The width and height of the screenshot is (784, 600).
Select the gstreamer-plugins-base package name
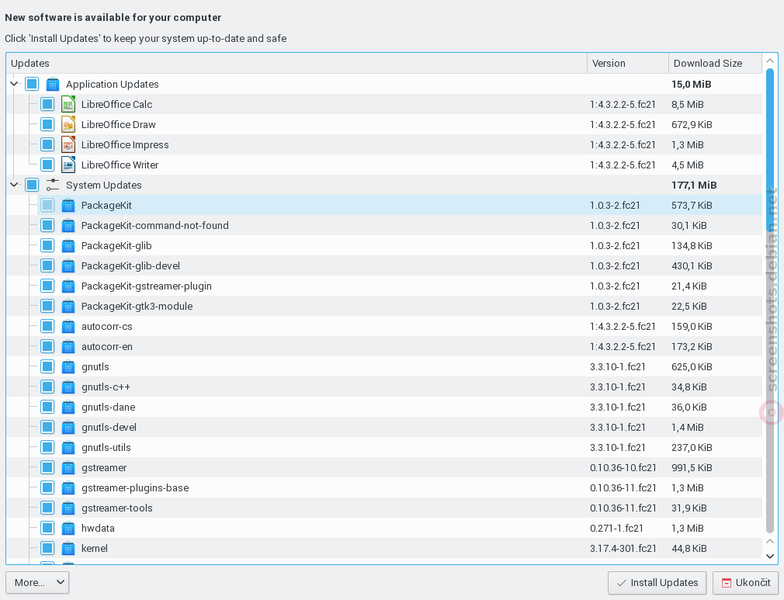[x=135, y=488]
